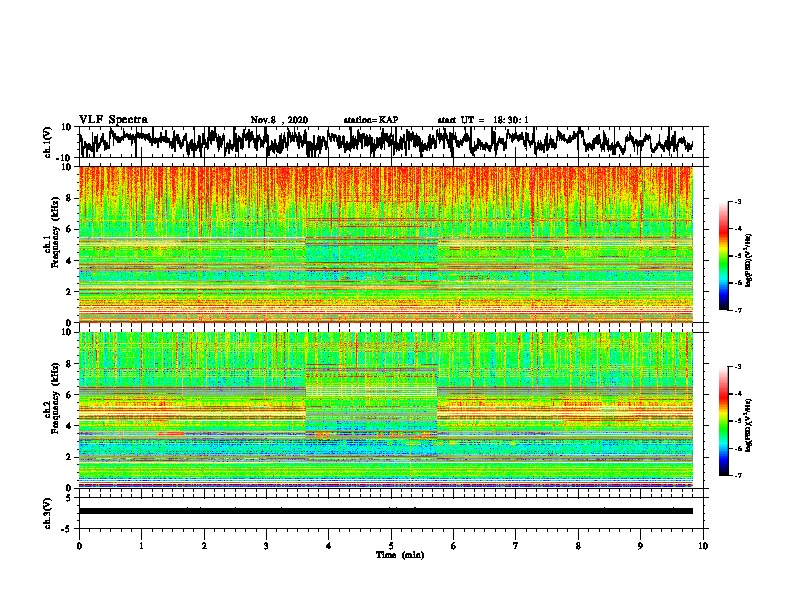
Task: Click time axis tick label "7"
Action: [516, 546]
